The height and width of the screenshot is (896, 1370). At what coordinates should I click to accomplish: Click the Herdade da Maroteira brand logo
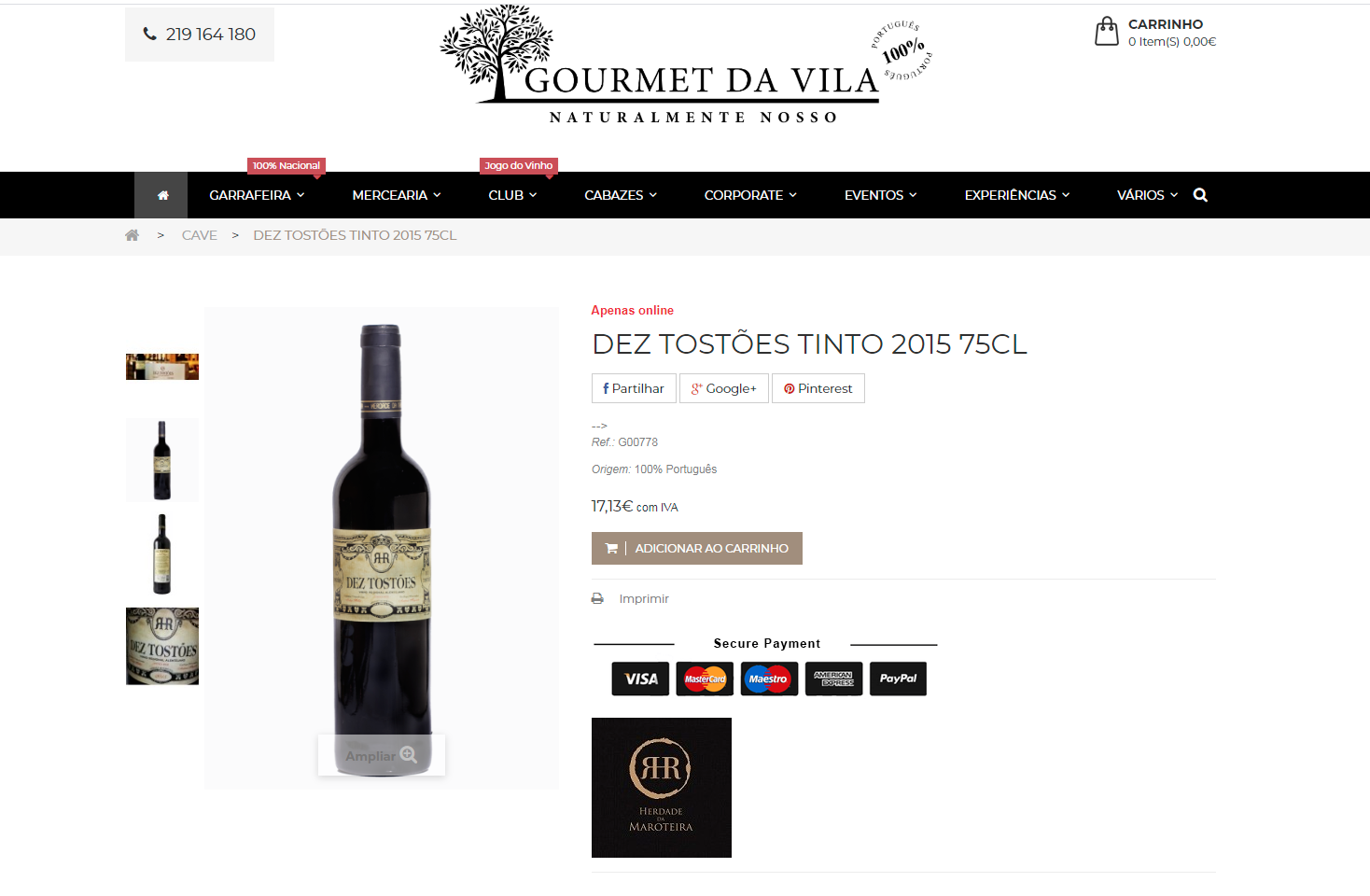click(x=662, y=788)
